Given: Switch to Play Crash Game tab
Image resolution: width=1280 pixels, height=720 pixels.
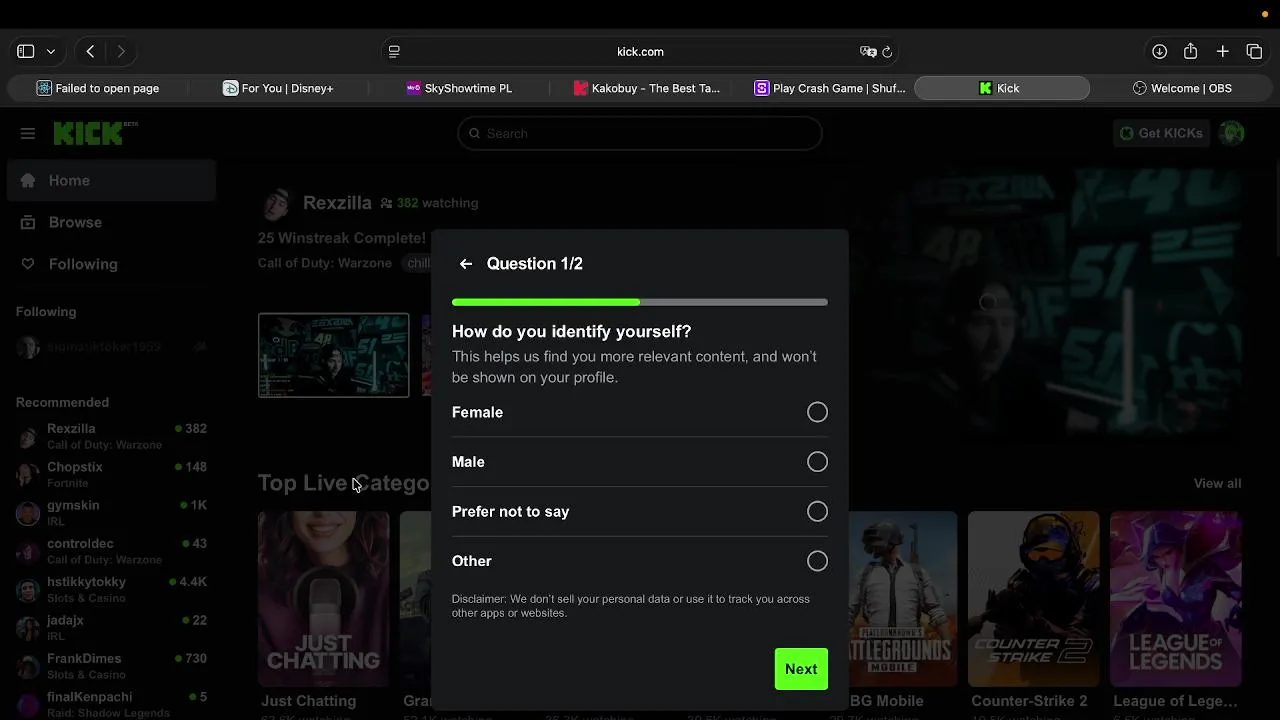Looking at the screenshot, I should pyautogui.click(x=830, y=88).
